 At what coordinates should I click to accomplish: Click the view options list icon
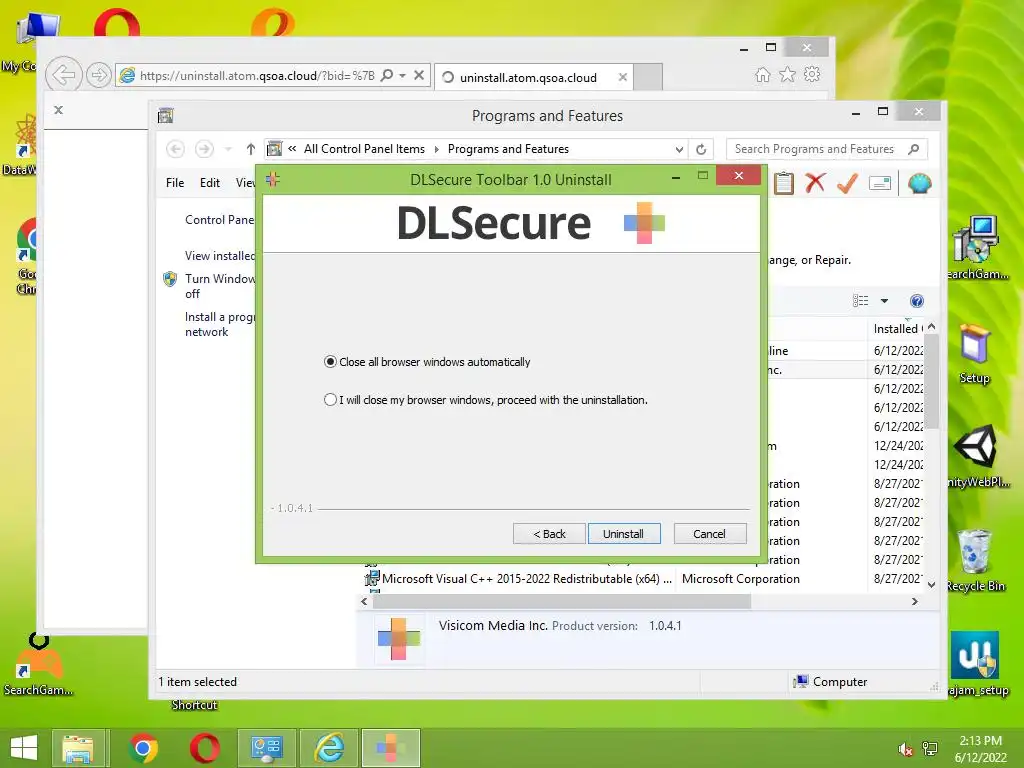click(861, 301)
